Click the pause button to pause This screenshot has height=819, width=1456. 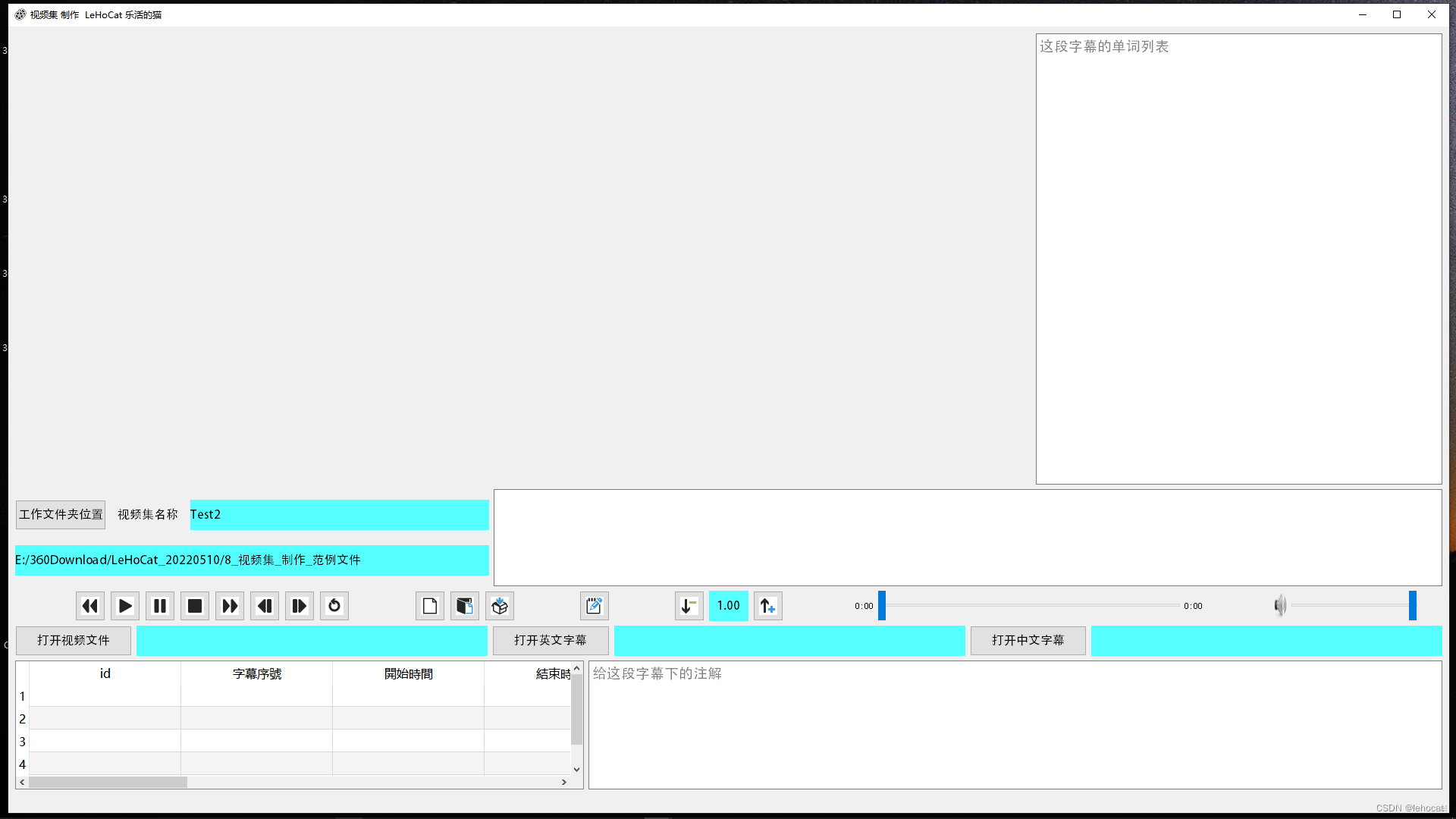(160, 606)
